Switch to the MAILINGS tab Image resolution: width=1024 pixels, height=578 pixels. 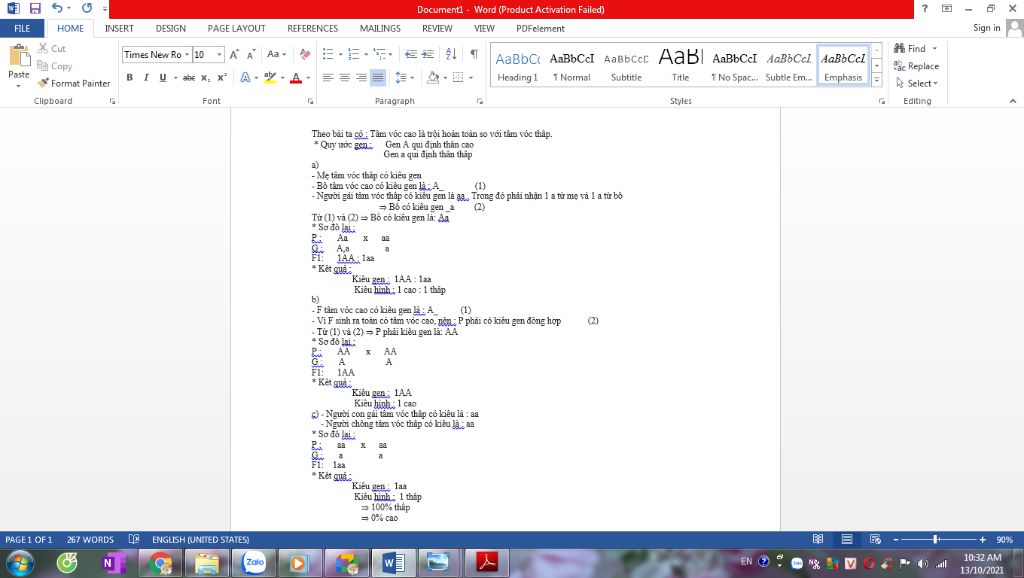380,28
